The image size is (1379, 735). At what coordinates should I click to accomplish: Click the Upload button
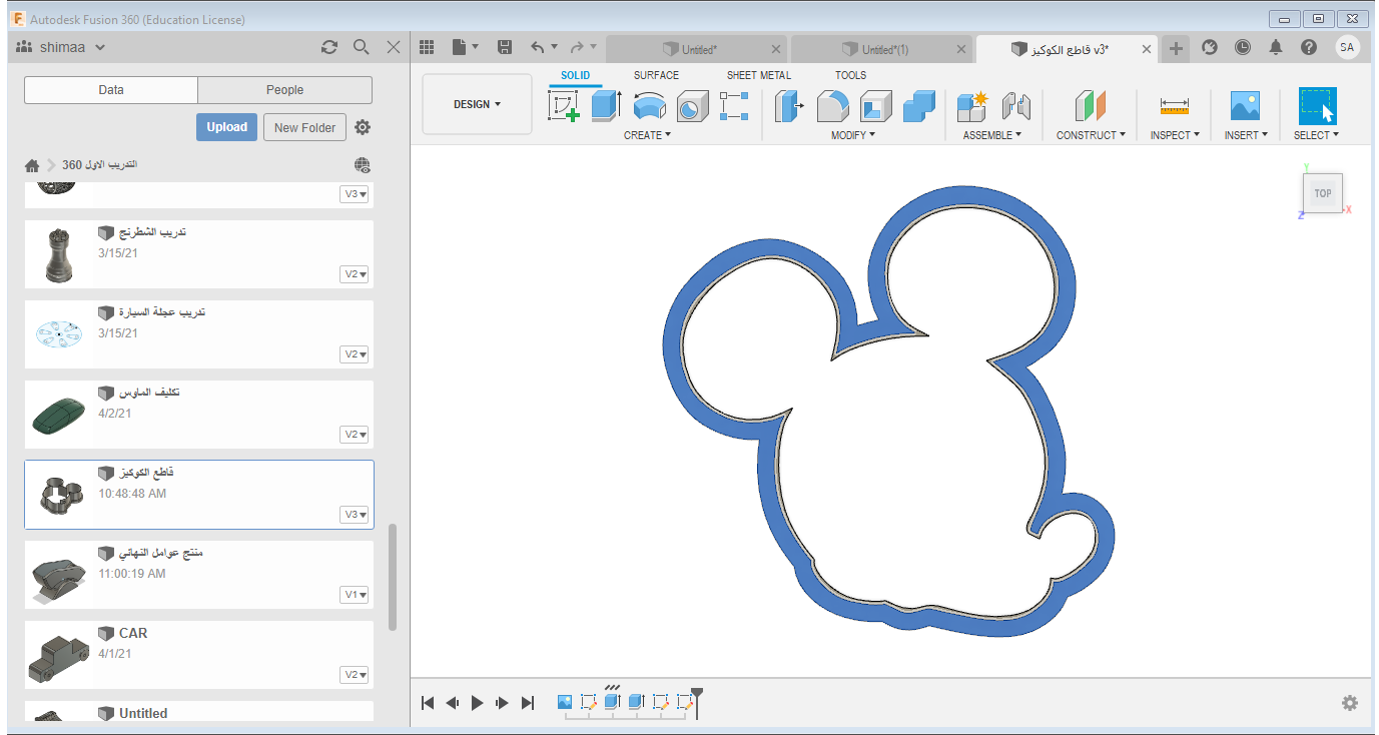tap(227, 127)
